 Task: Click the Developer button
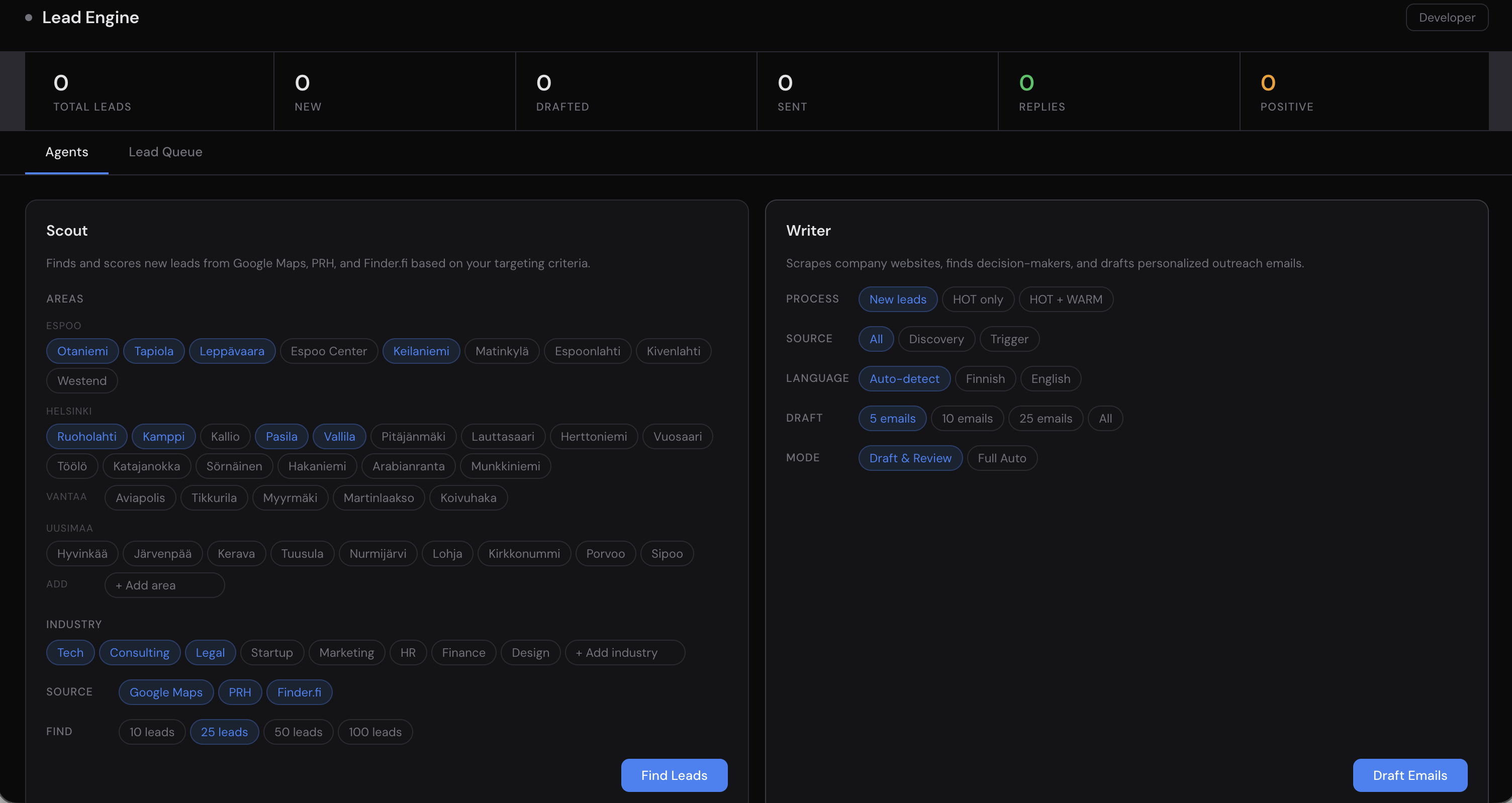1446,18
